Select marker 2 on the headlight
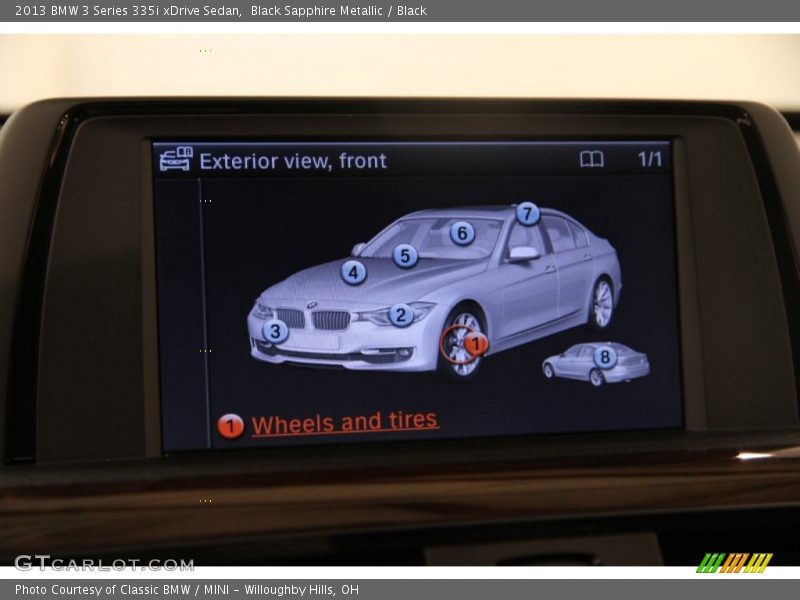Screen dimensions: 800x600 pyautogui.click(x=401, y=315)
